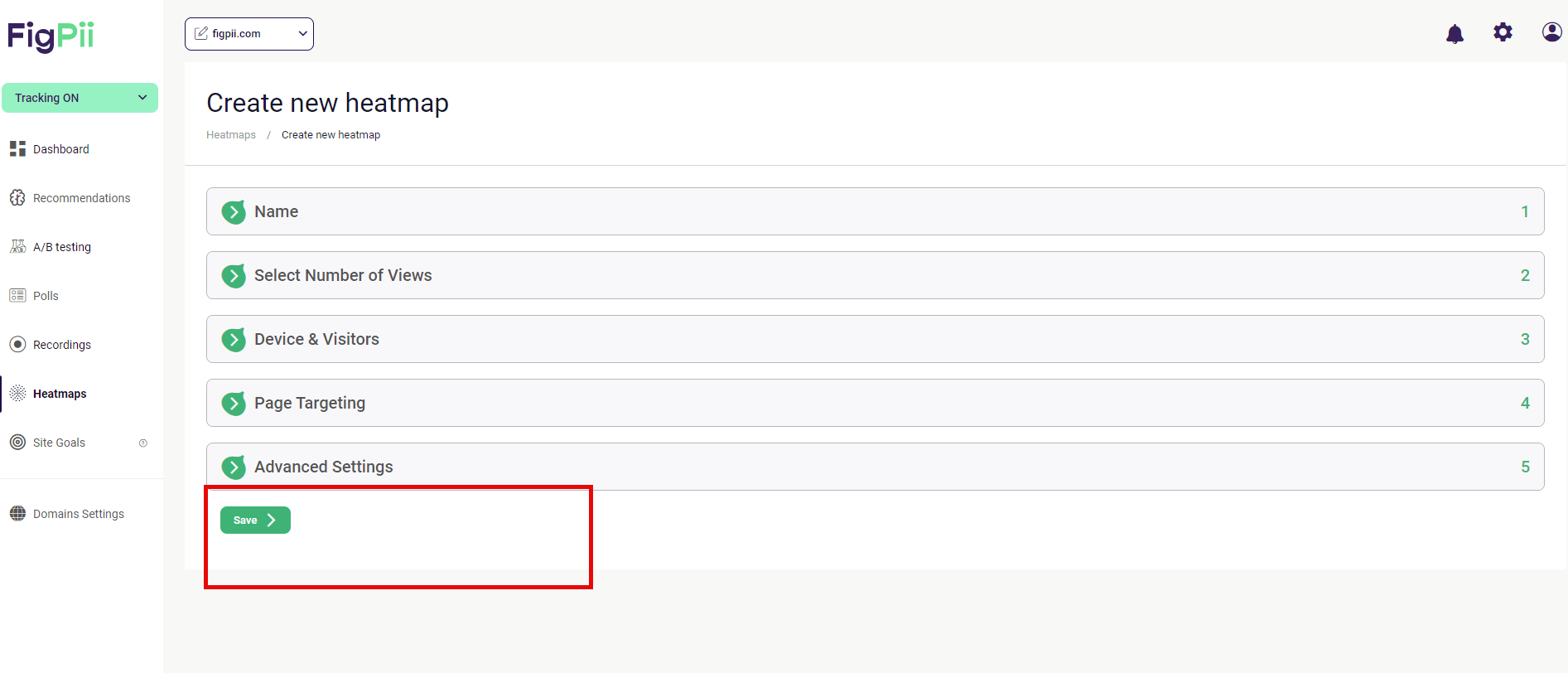Screen dimensions: 1568x673
Task: Click the Dashboard sidebar icon
Action: click(x=17, y=149)
